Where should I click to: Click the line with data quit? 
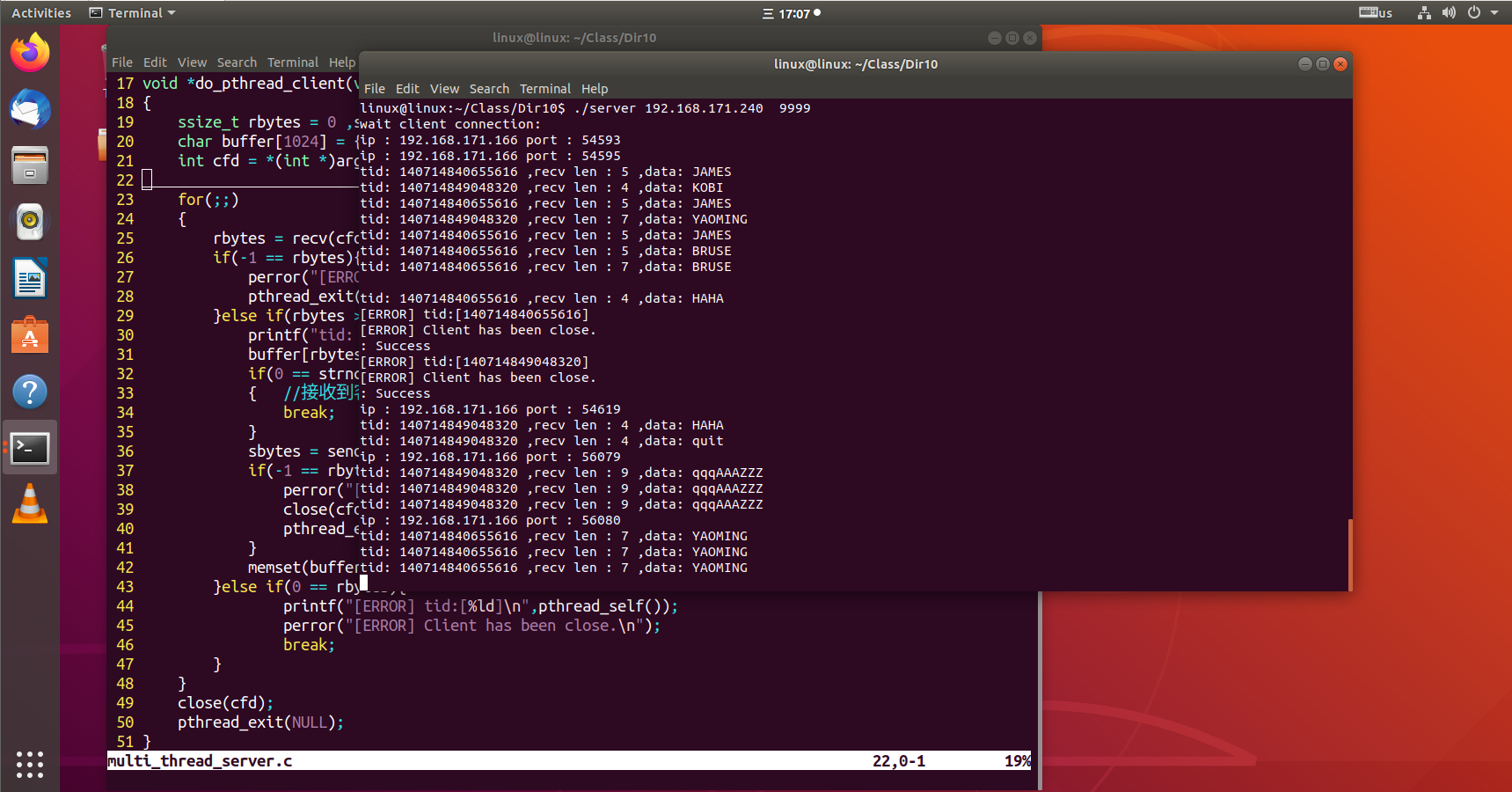point(542,441)
